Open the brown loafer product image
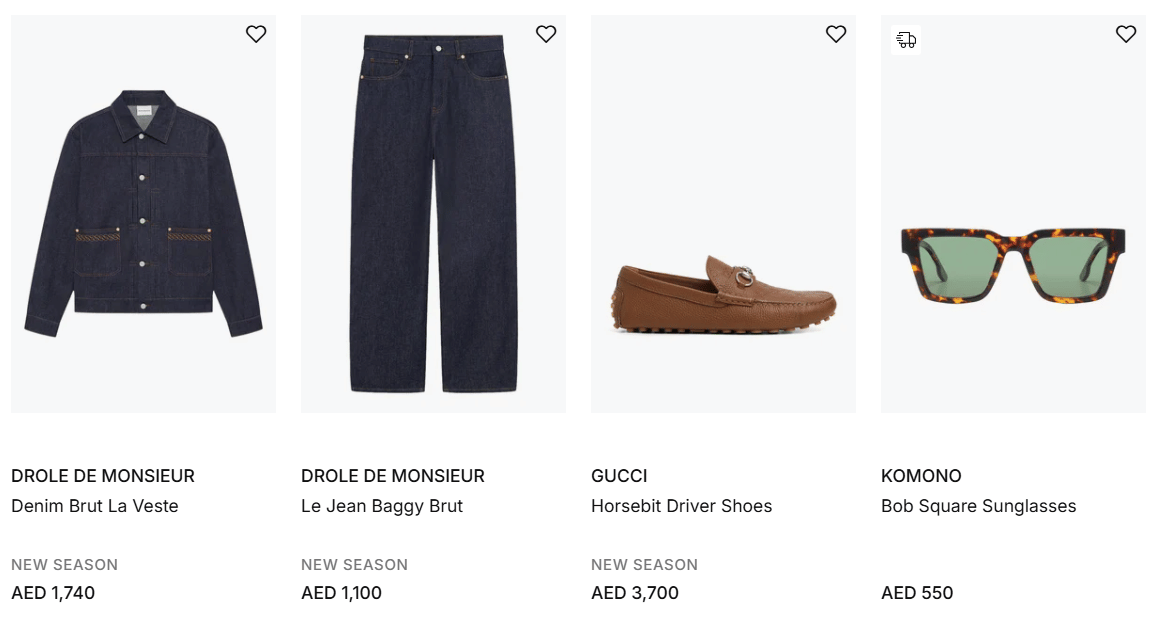This screenshot has width=1158, height=619. pyautogui.click(x=723, y=295)
